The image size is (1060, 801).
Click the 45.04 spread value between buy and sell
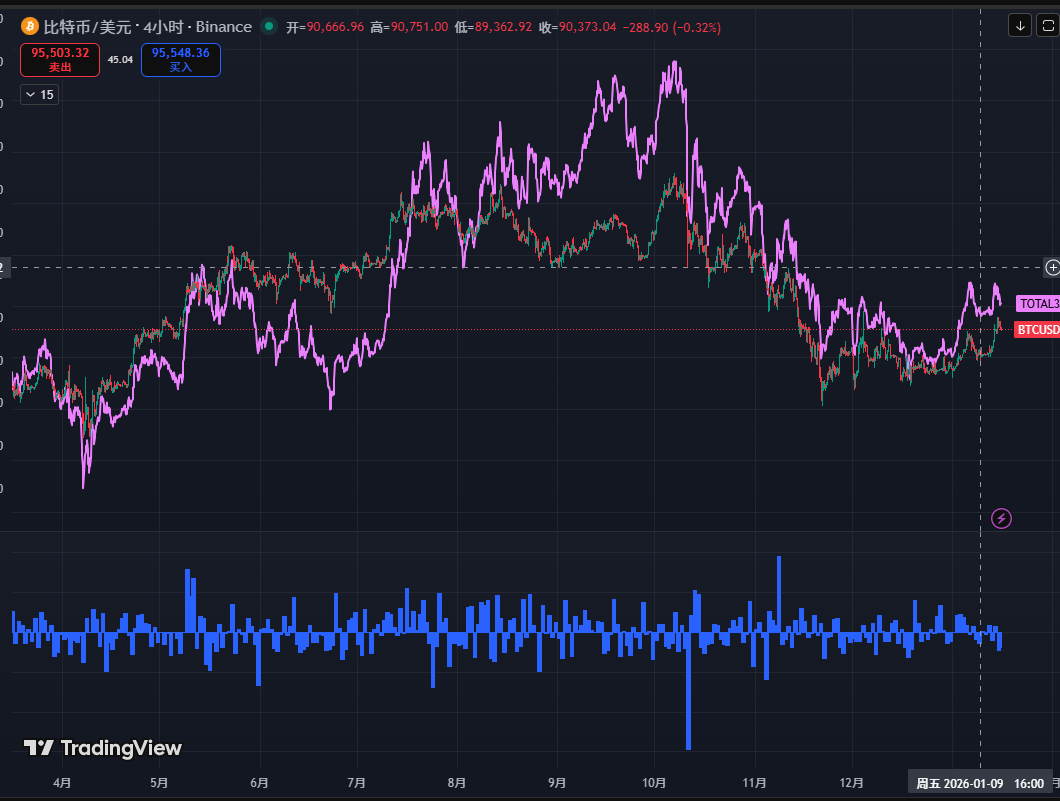click(x=120, y=60)
